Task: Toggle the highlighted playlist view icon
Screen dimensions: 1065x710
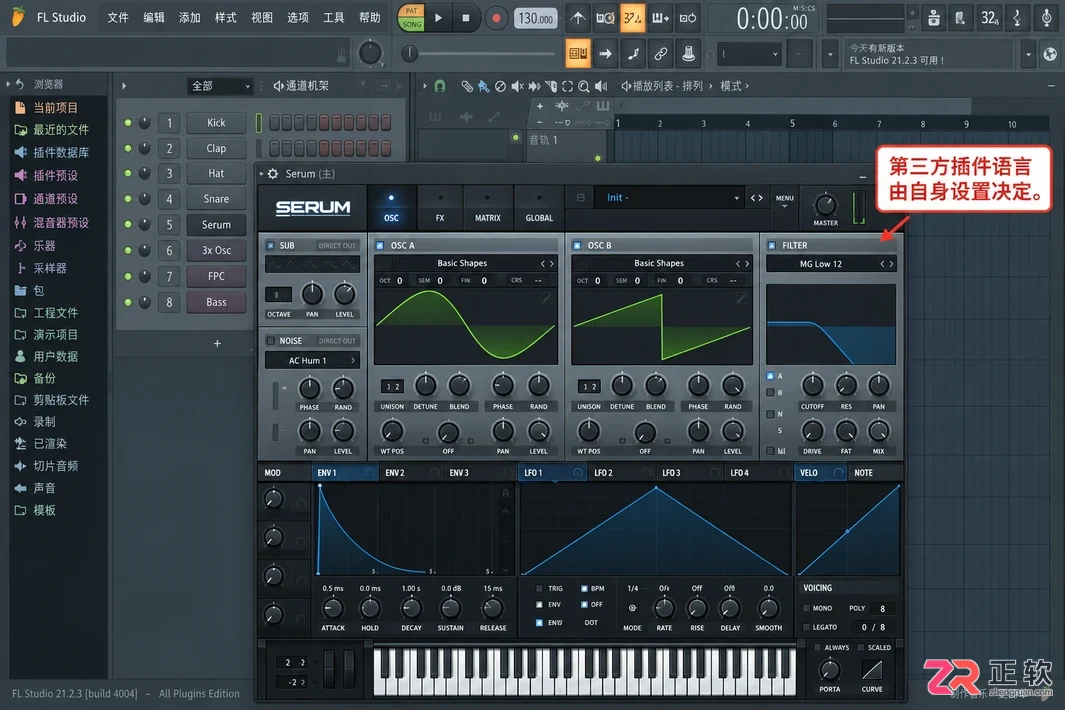Action: [x=578, y=54]
